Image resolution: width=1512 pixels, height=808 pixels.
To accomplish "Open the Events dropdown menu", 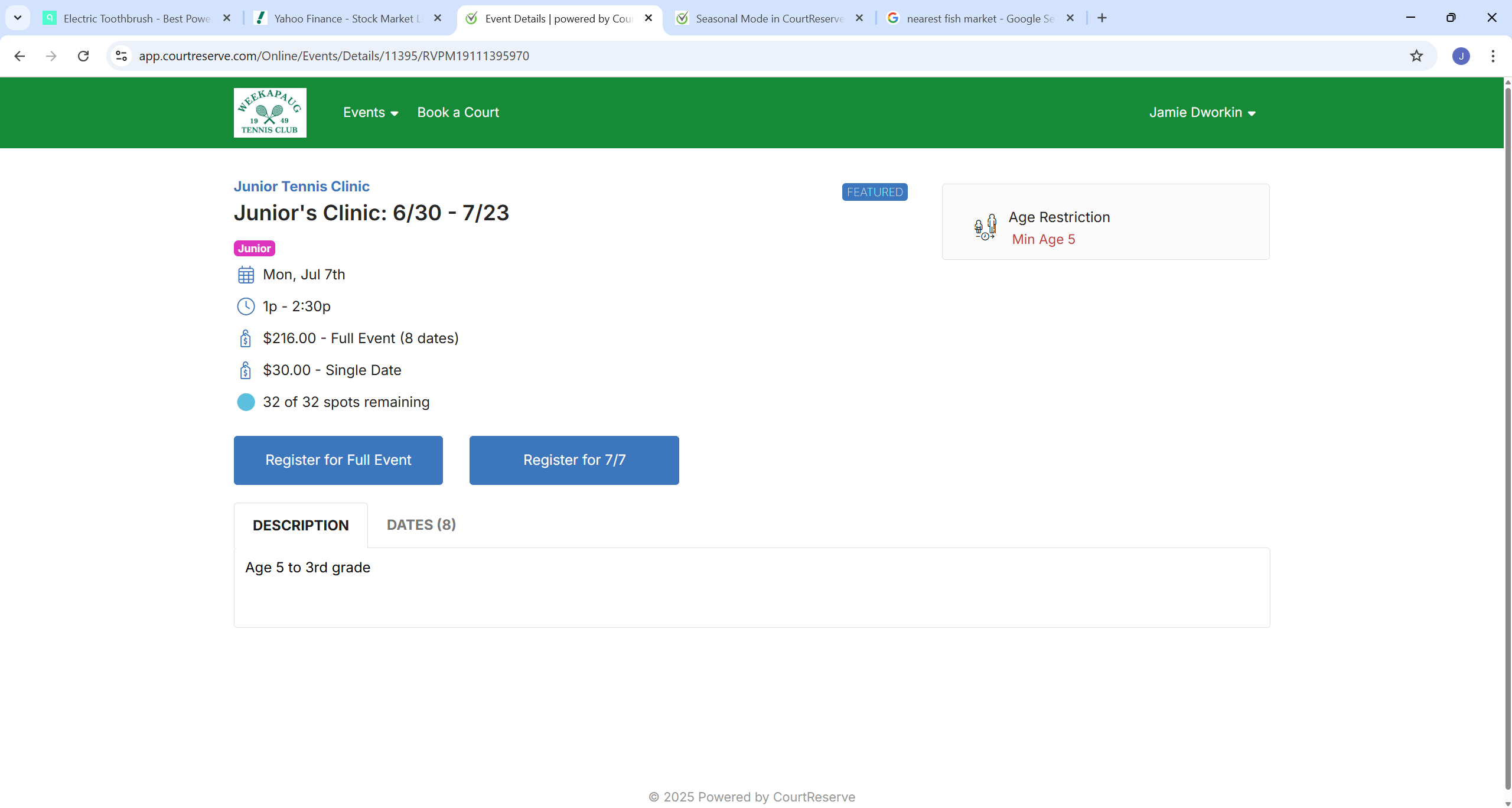I will [x=370, y=112].
